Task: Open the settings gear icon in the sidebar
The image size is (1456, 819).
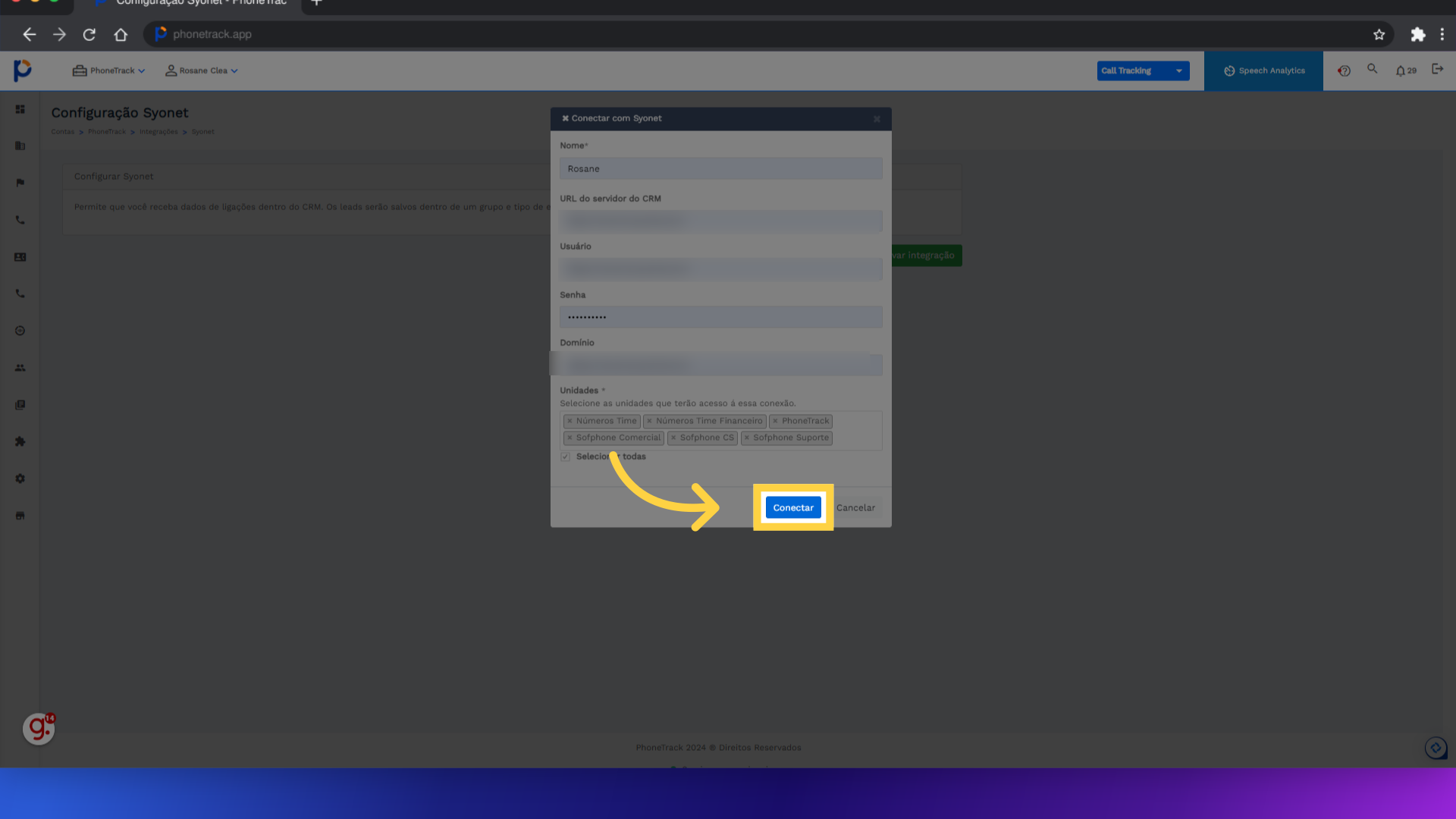Action: point(20,479)
